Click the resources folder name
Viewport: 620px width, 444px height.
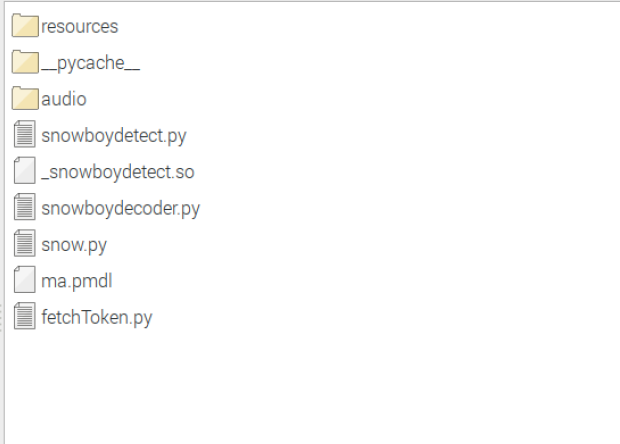(x=79, y=26)
